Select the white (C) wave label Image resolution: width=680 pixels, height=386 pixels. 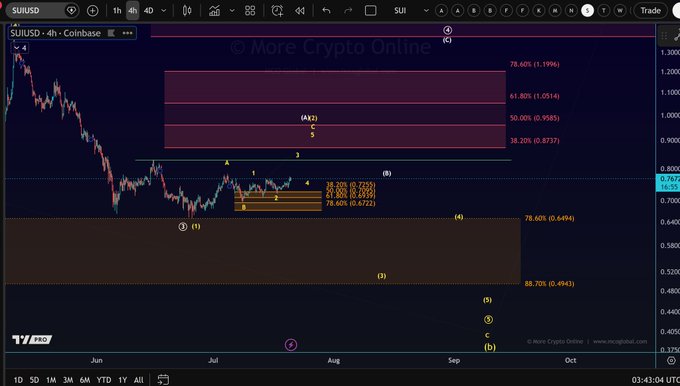447,40
